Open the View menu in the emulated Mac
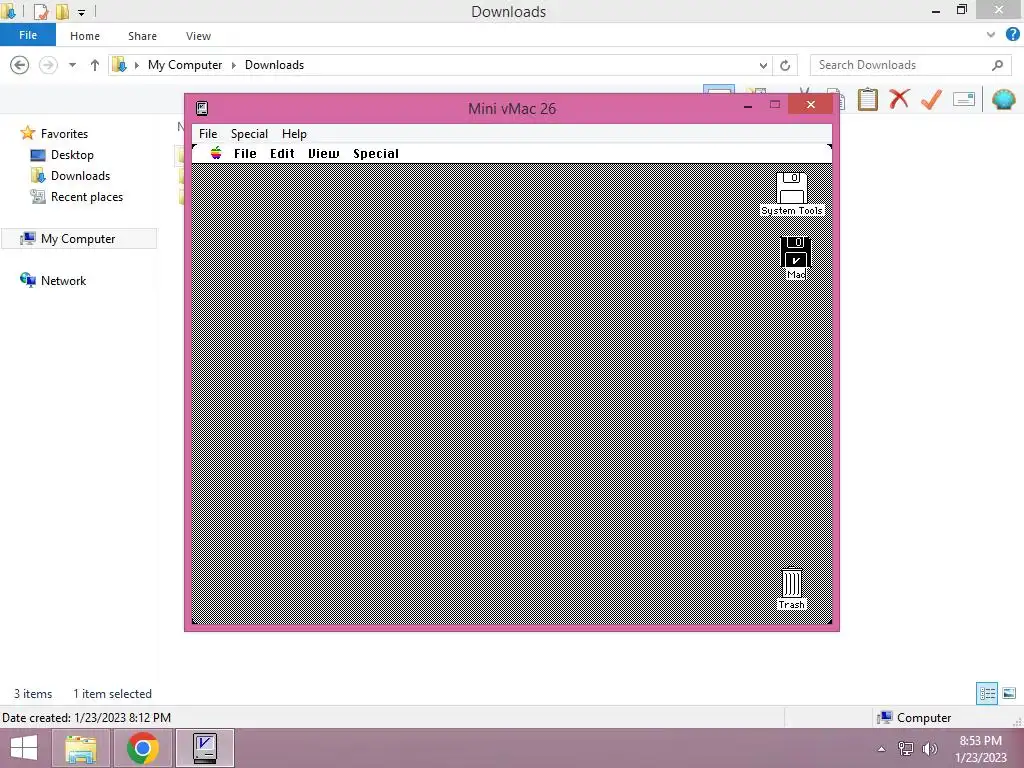 (323, 153)
